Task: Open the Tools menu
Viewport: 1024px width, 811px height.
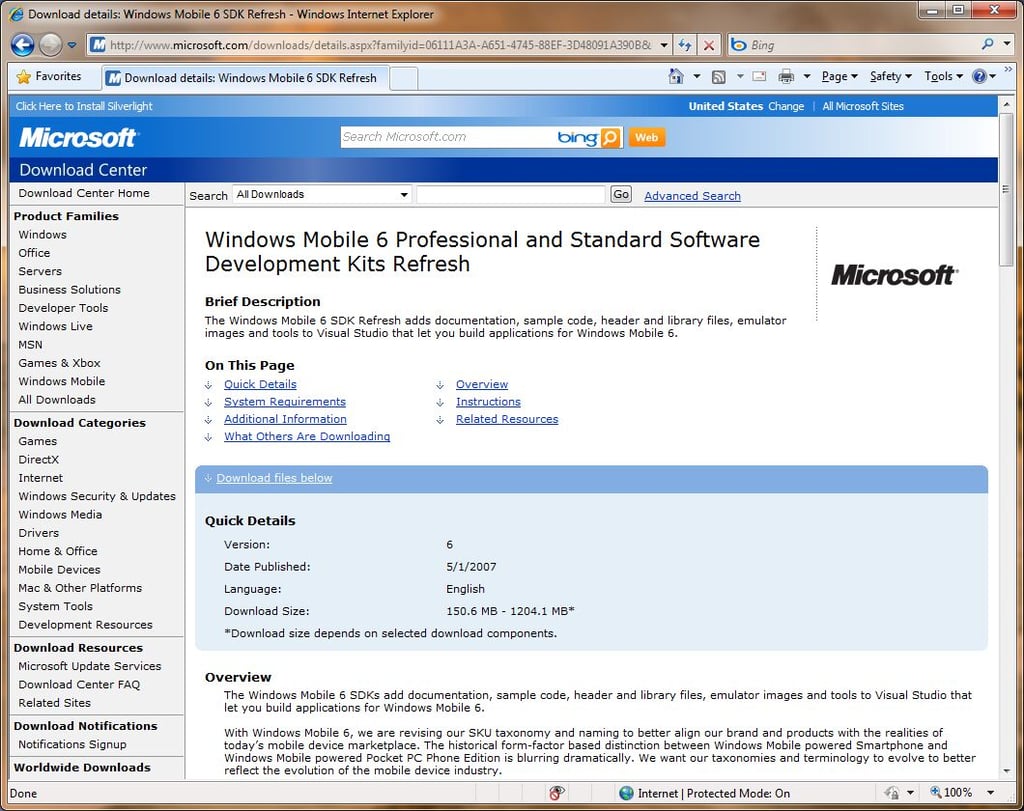Action: pyautogui.click(x=944, y=76)
